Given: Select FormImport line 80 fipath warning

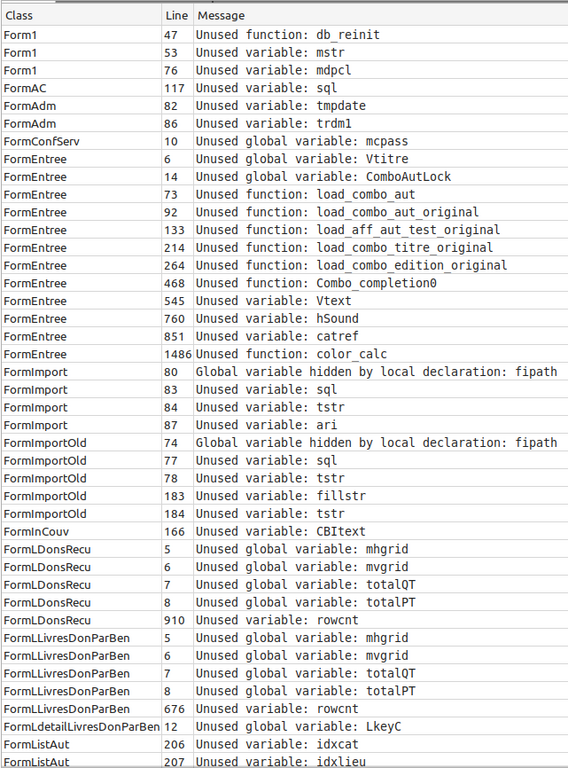Looking at the screenshot, I should pos(284,372).
